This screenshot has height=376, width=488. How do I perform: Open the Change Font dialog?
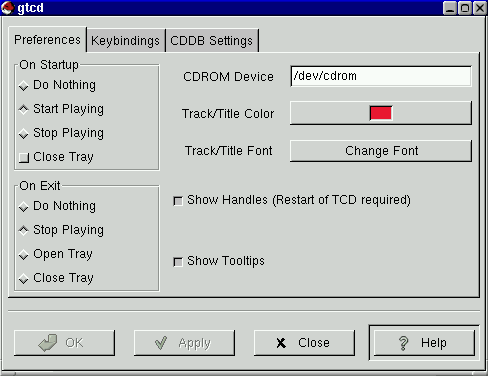click(x=381, y=151)
